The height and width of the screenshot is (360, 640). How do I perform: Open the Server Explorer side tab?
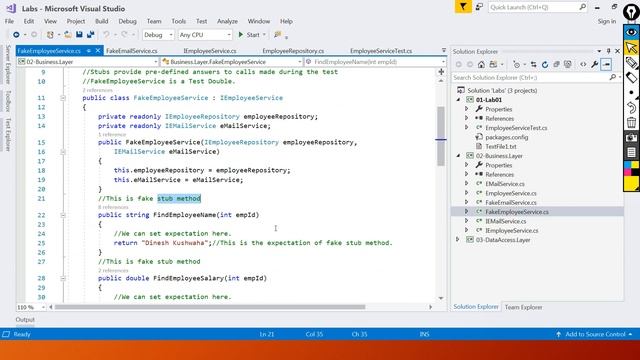(8, 65)
